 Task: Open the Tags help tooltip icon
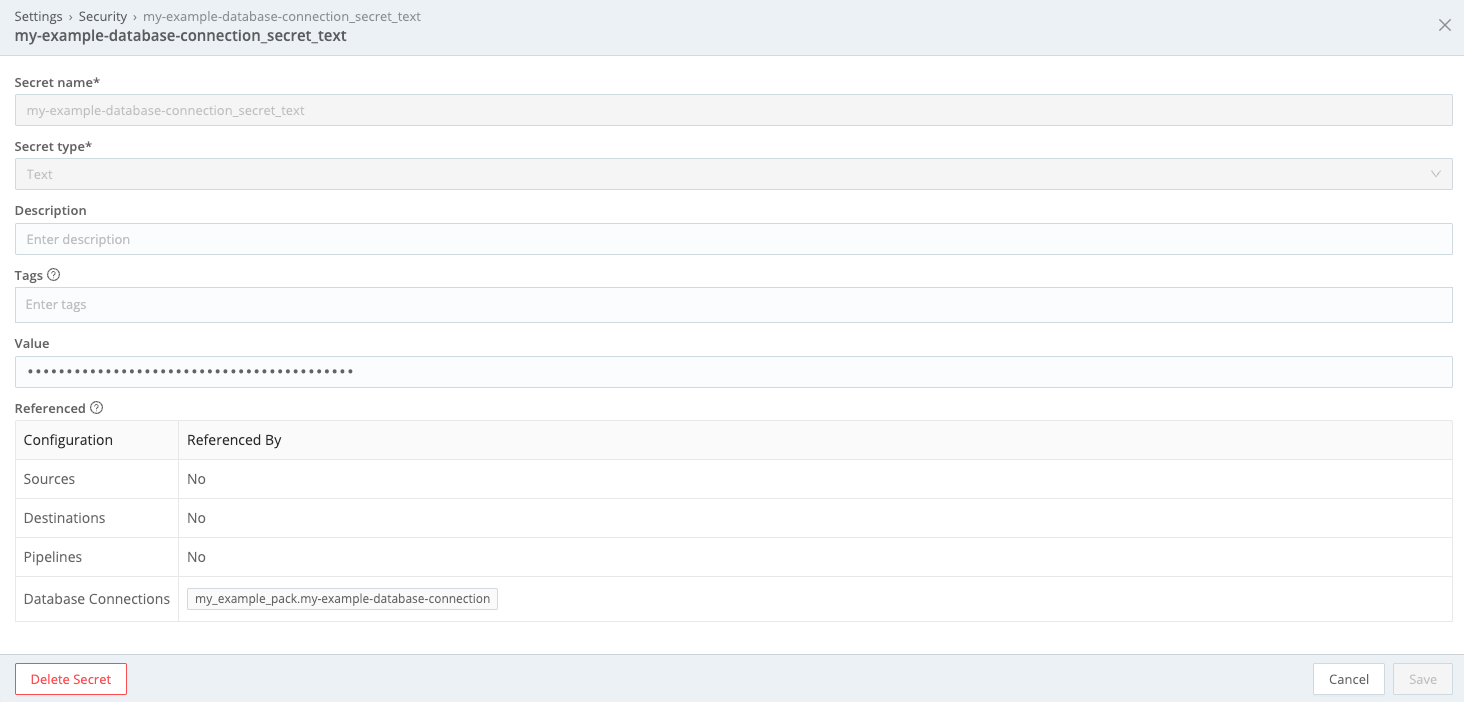click(53, 274)
